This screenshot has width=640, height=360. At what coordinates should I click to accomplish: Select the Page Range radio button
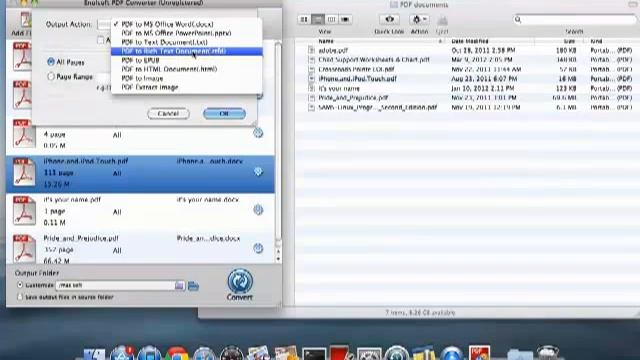51,76
